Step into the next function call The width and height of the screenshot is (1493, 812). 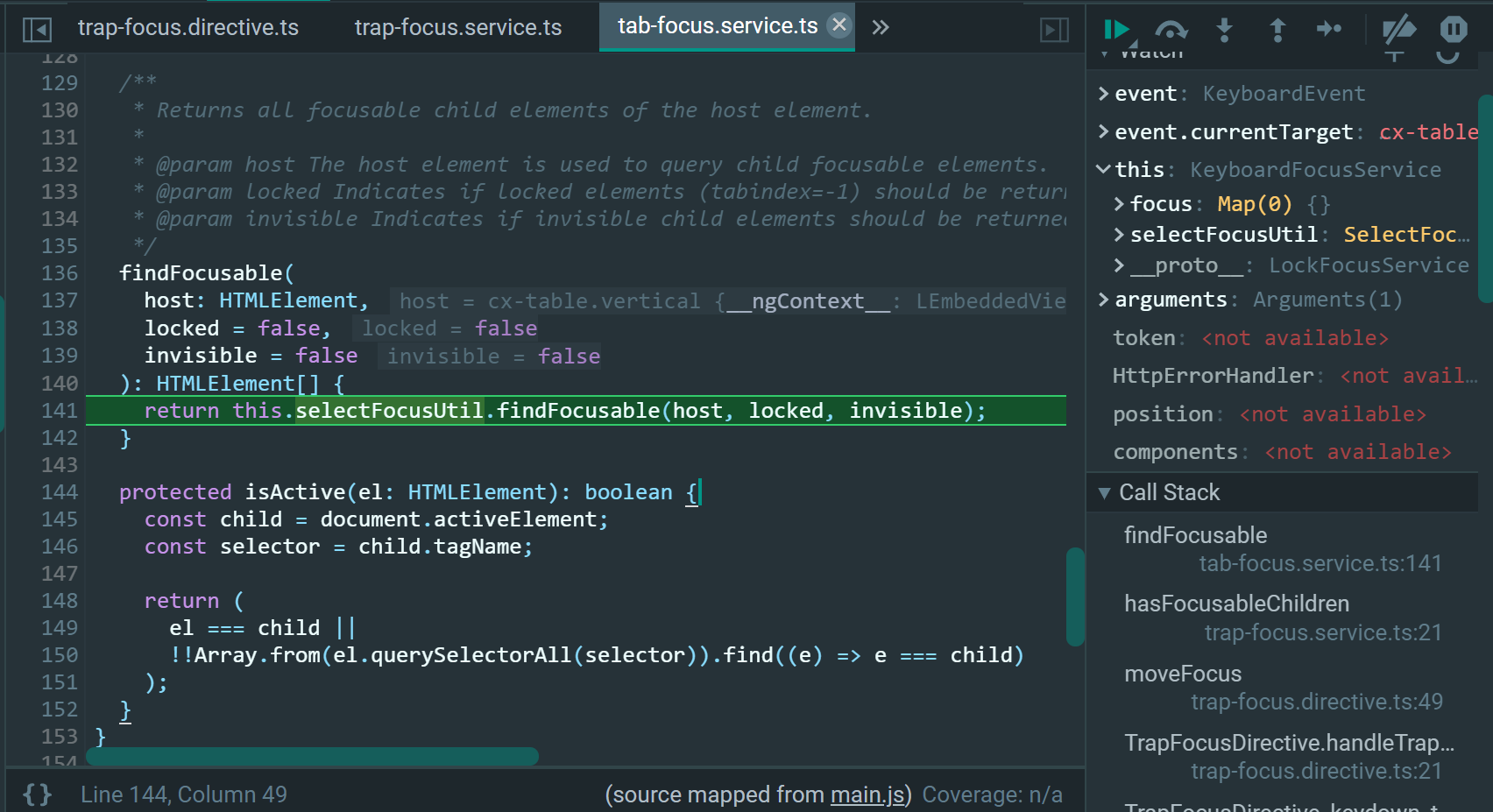[1224, 29]
